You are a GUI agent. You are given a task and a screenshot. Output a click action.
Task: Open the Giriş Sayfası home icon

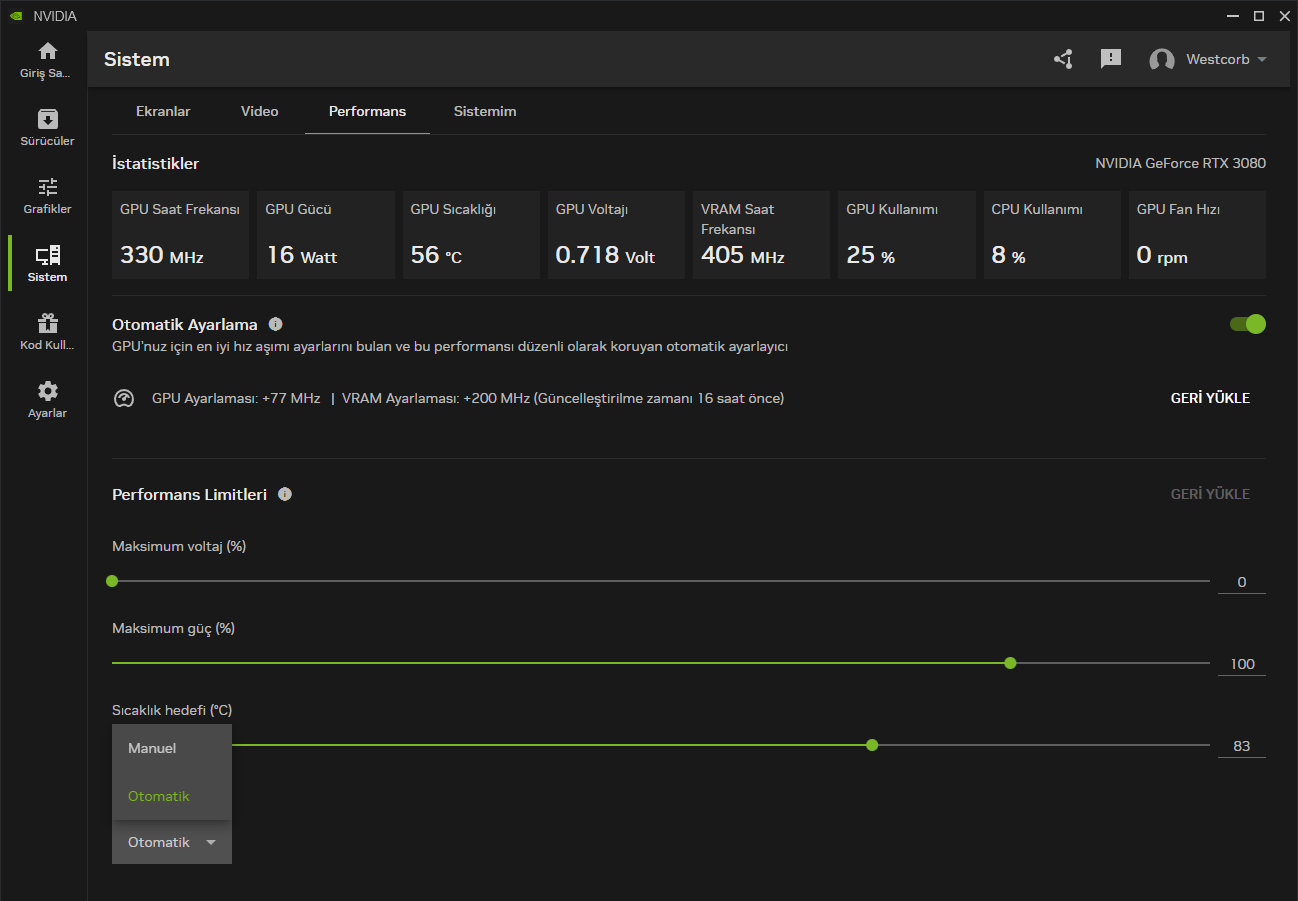pyautogui.click(x=47, y=52)
